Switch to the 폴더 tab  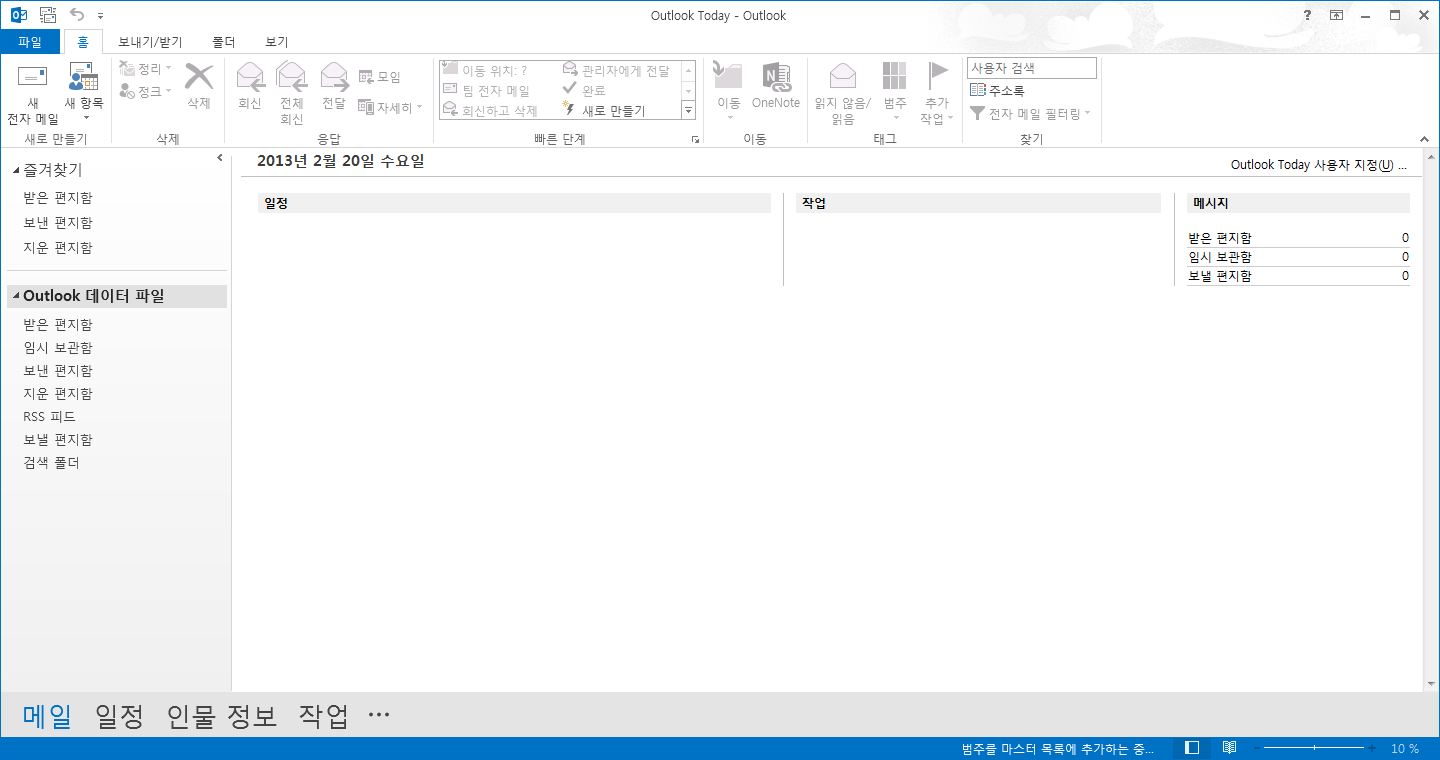coord(224,42)
